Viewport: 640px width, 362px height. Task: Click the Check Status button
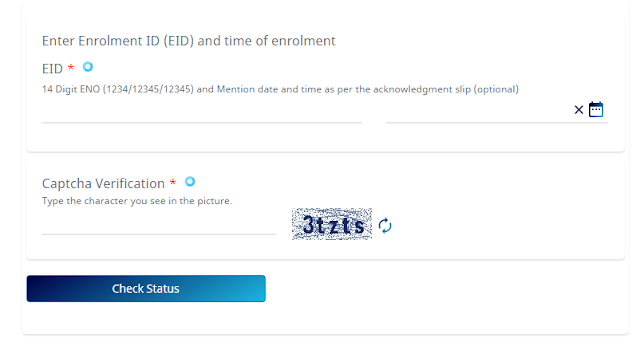click(146, 289)
